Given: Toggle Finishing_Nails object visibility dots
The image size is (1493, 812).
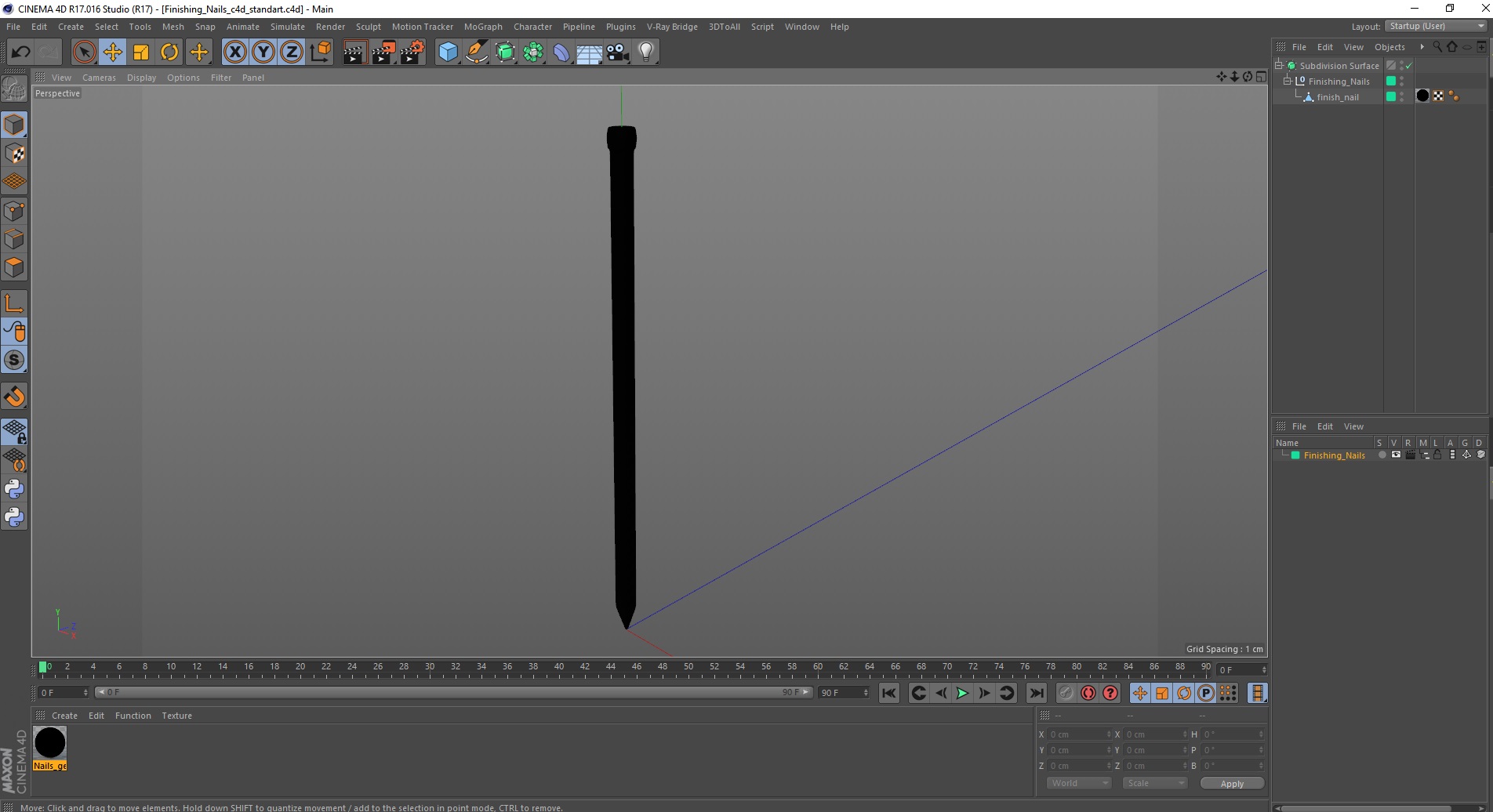Looking at the screenshot, I should [x=1402, y=81].
